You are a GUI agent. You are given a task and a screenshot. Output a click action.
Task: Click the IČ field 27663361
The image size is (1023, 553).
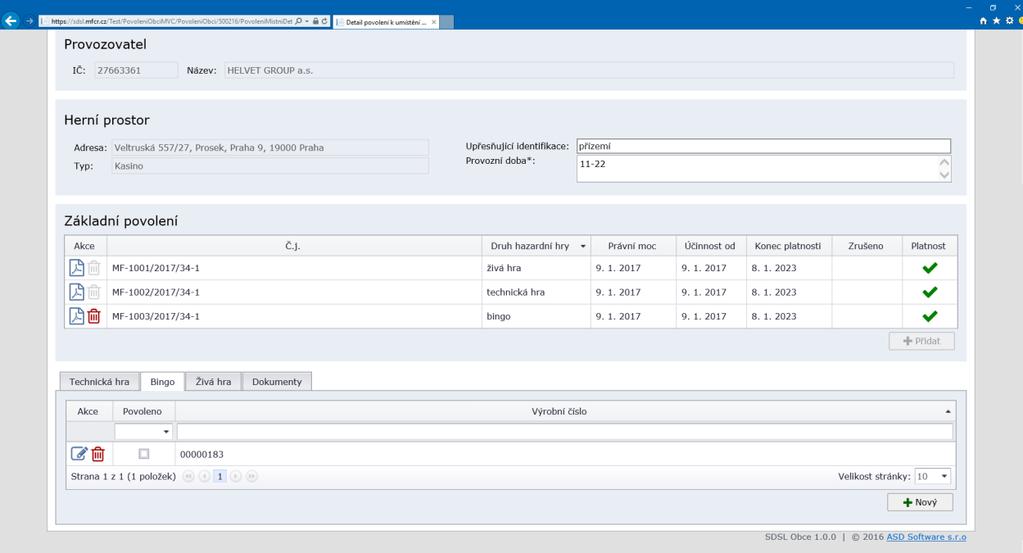(x=136, y=70)
